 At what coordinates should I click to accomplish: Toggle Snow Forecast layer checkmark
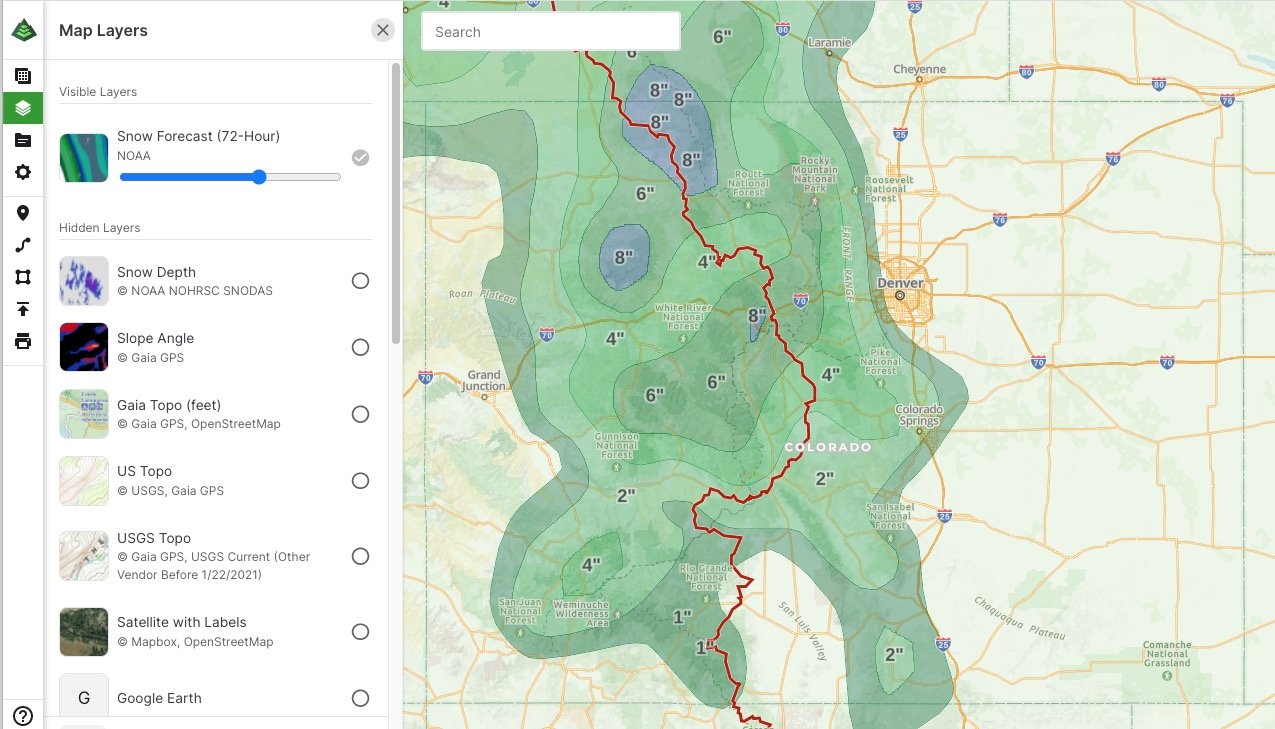click(x=361, y=158)
